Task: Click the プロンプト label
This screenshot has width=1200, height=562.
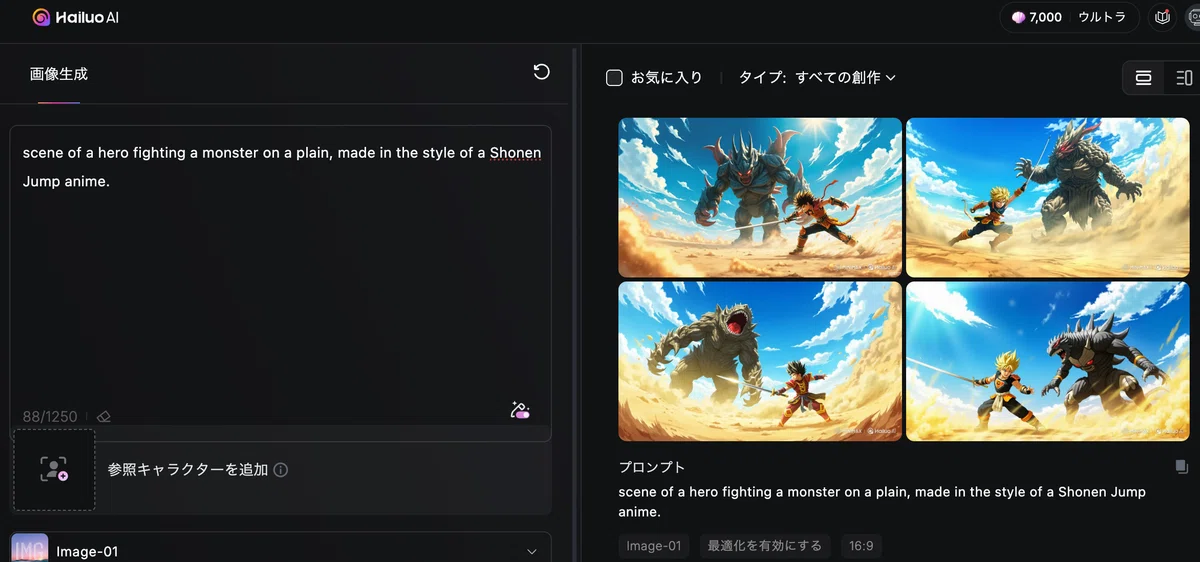Action: (x=652, y=467)
